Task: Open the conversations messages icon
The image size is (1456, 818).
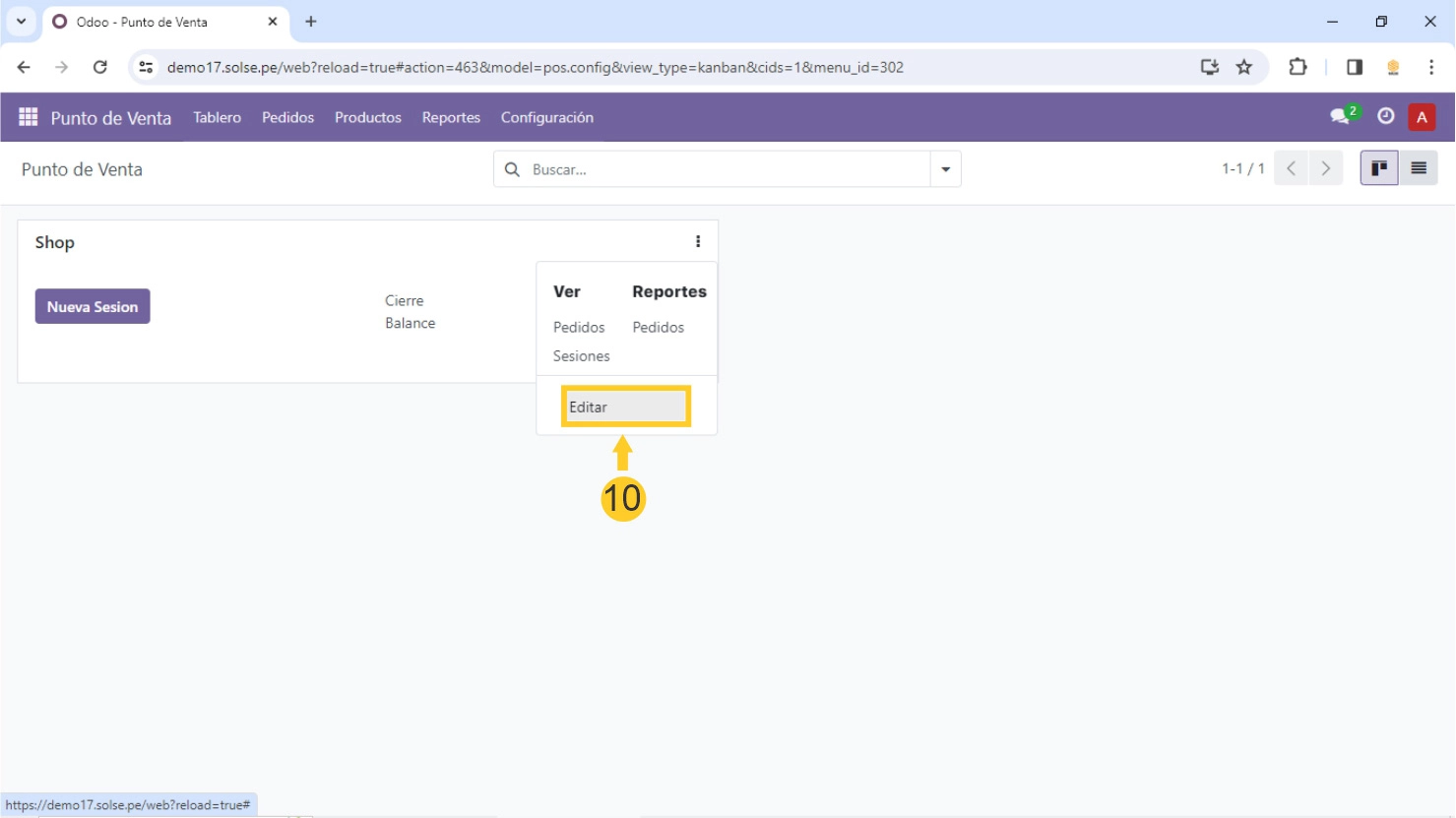Action: click(1340, 117)
